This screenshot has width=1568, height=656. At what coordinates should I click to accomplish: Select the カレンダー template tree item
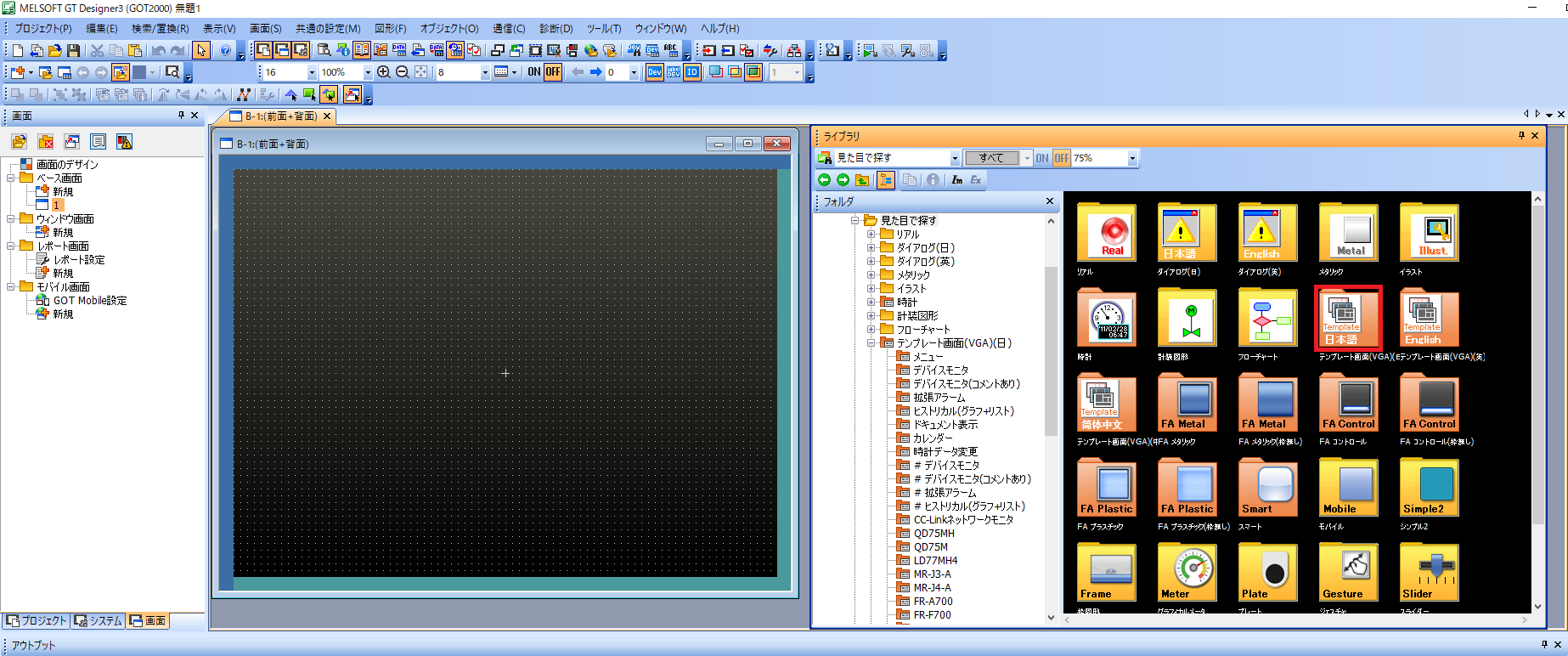pos(933,438)
